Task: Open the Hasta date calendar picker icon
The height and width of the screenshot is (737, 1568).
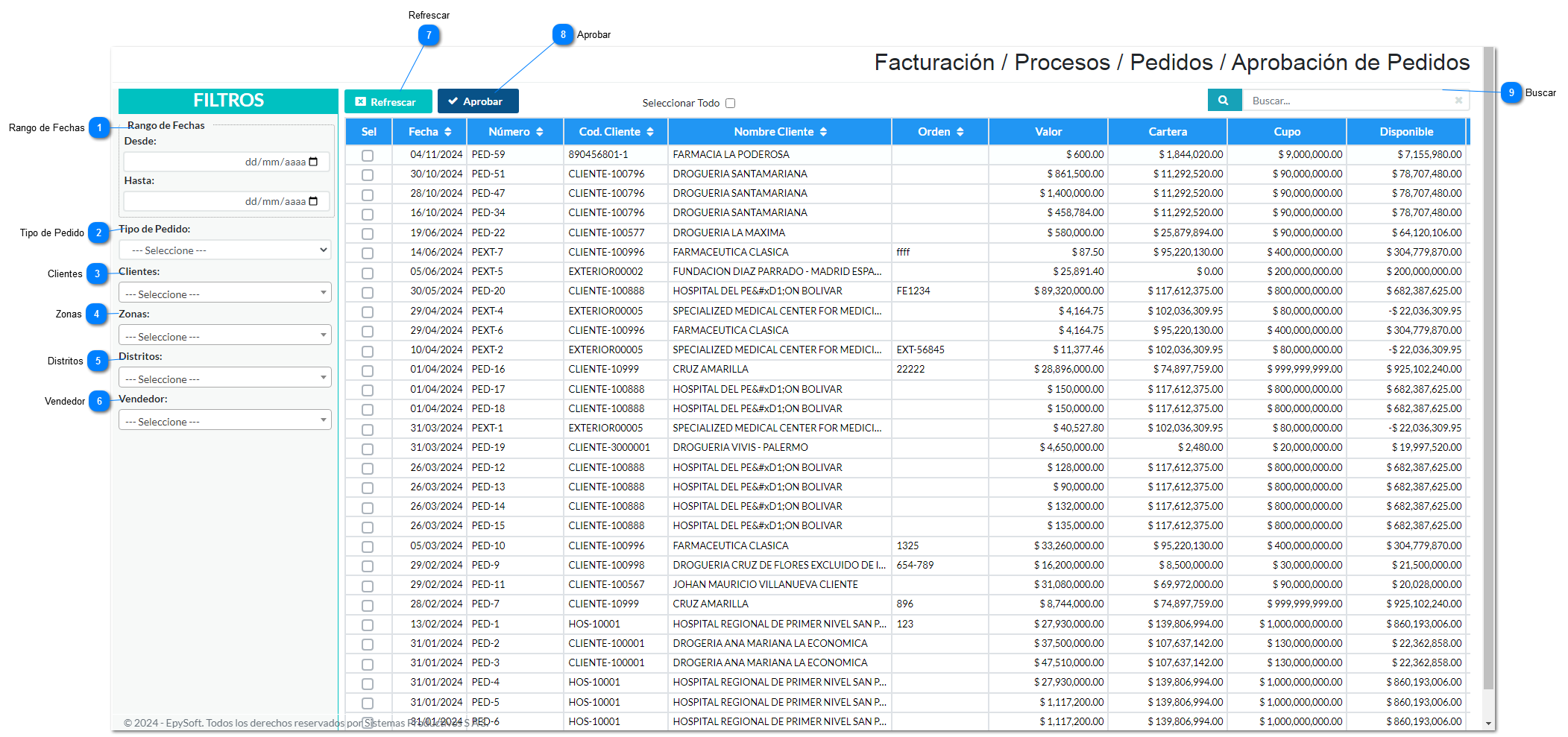Action: click(313, 201)
